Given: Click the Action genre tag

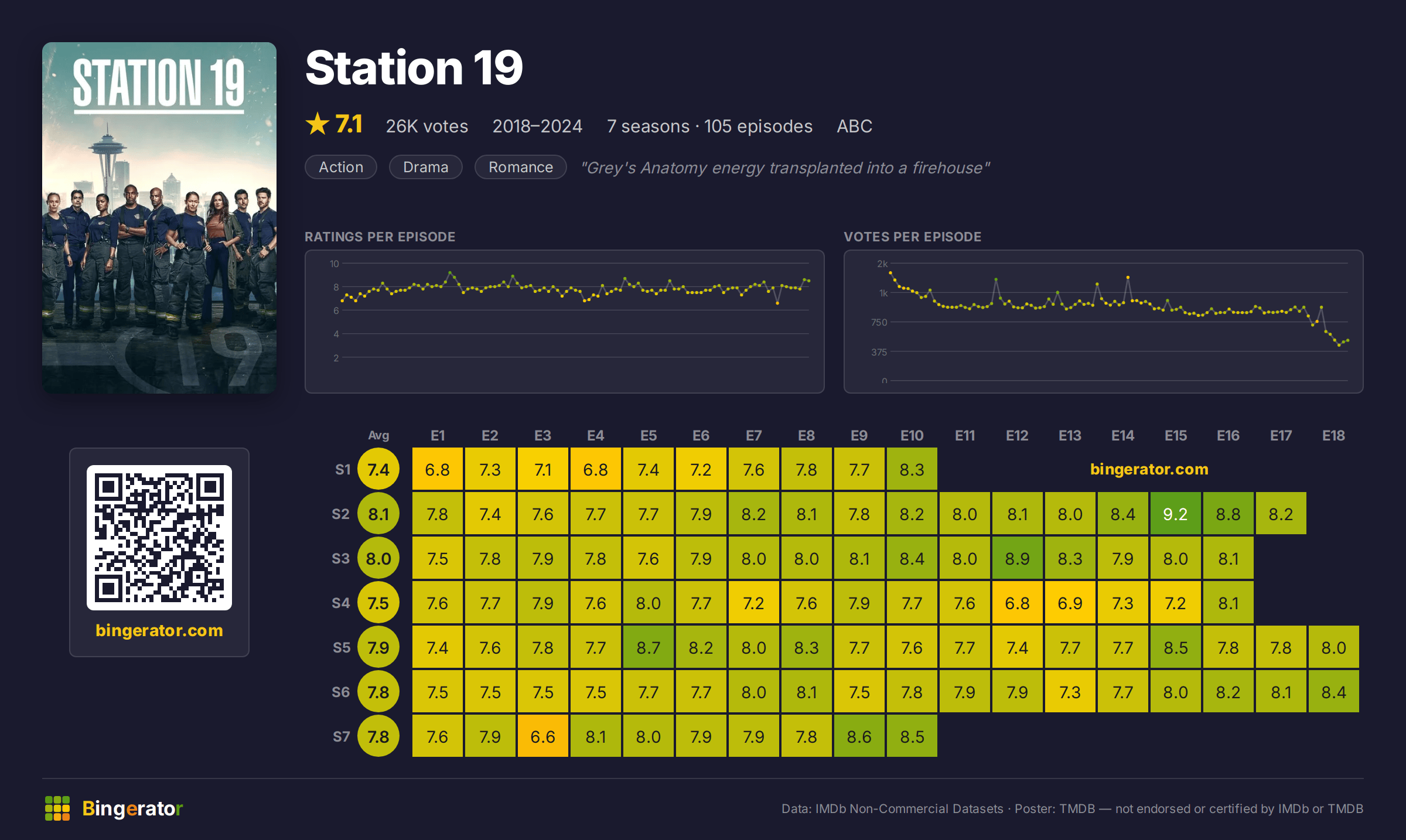Looking at the screenshot, I should (x=341, y=167).
